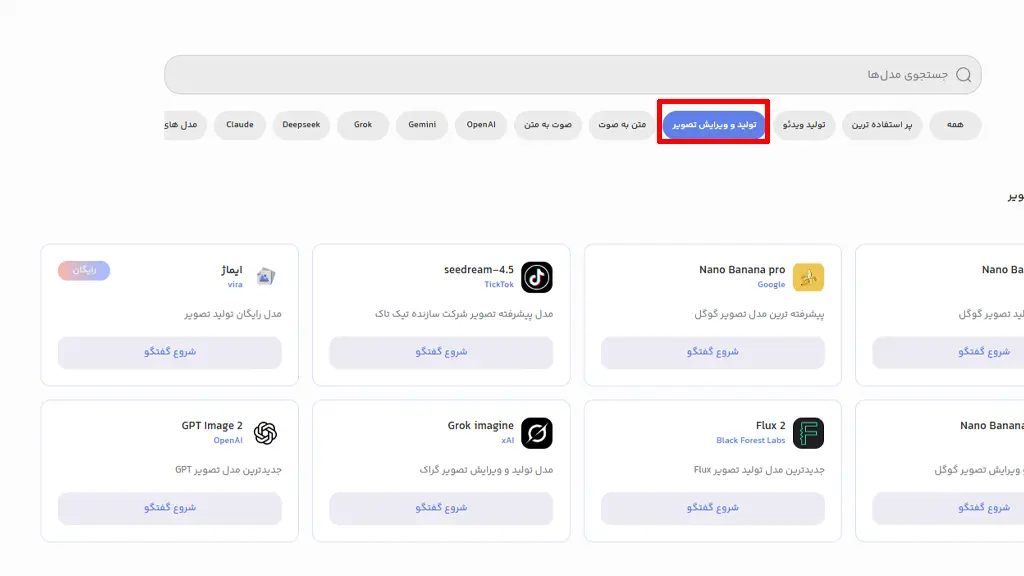
Task: Open the OpenAI provider link under GPT Image 2
Action: pyautogui.click(x=228, y=440)
